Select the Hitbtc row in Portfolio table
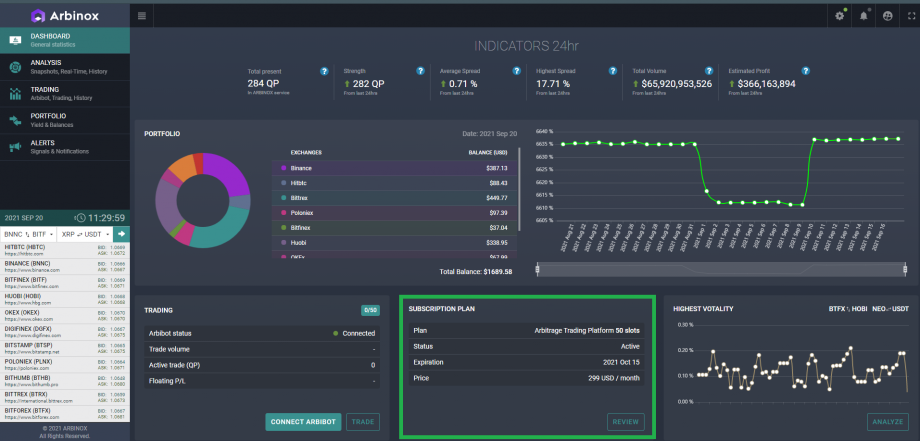Viewport: 920px width, 441px height. [394, 183]
